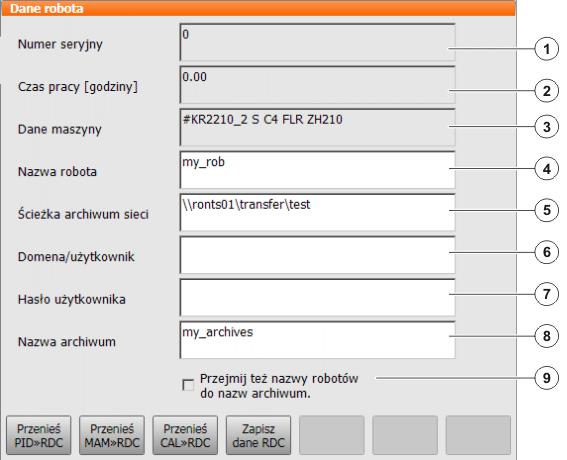The image size is (567, 460).
Task: Click the Numer seryjny label
Action: coord(60,44)
